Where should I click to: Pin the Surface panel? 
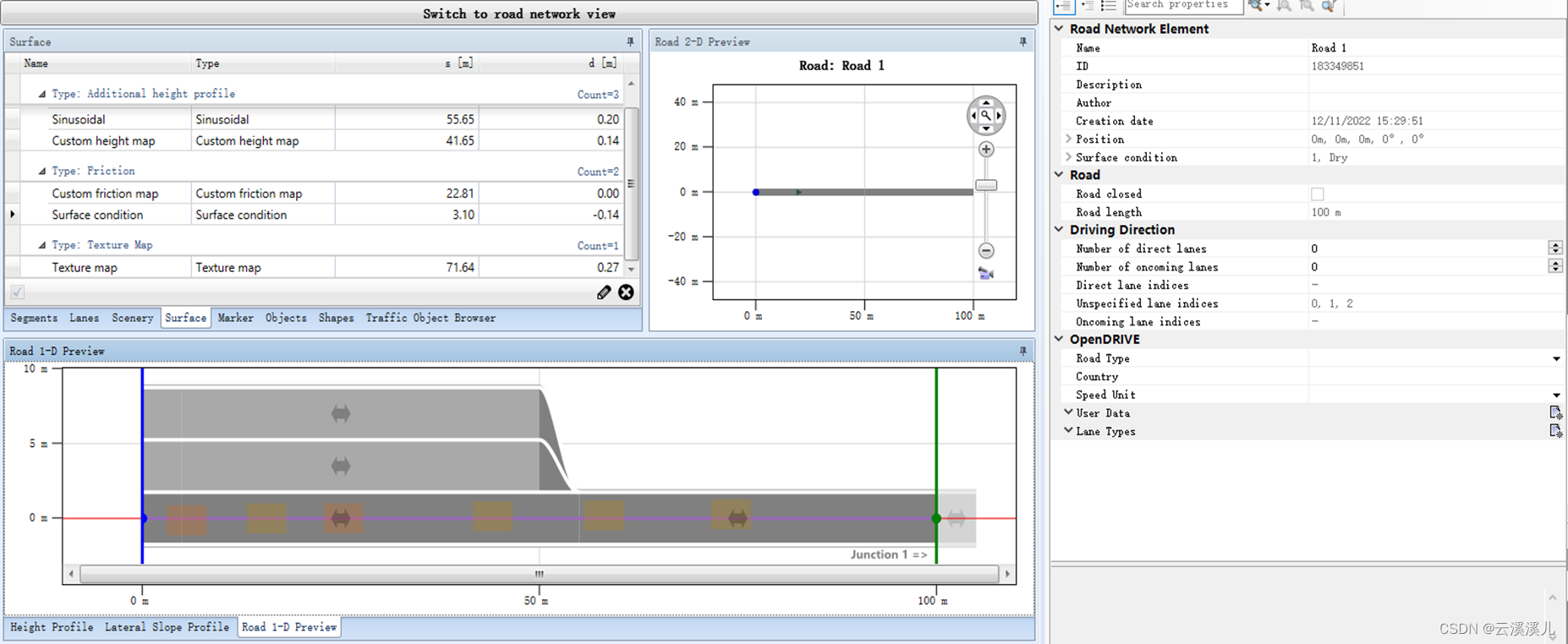click(630, 41)
